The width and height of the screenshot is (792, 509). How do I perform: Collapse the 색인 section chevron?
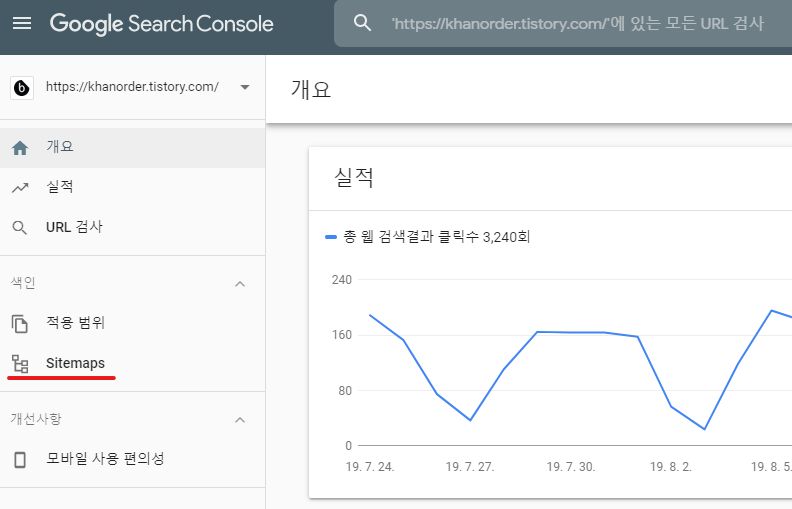tap(240, 284)
